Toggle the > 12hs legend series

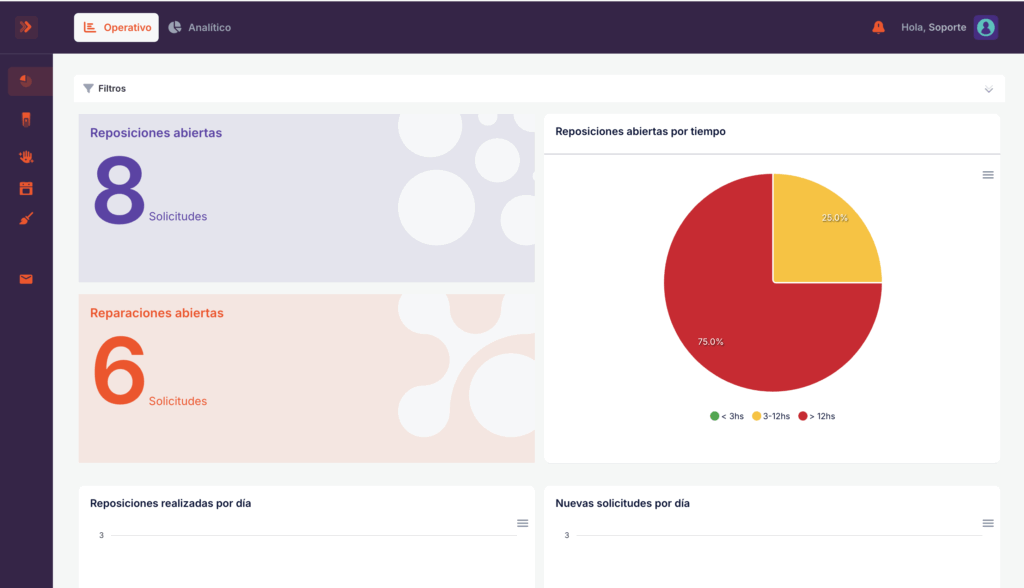tap(817, 416)
